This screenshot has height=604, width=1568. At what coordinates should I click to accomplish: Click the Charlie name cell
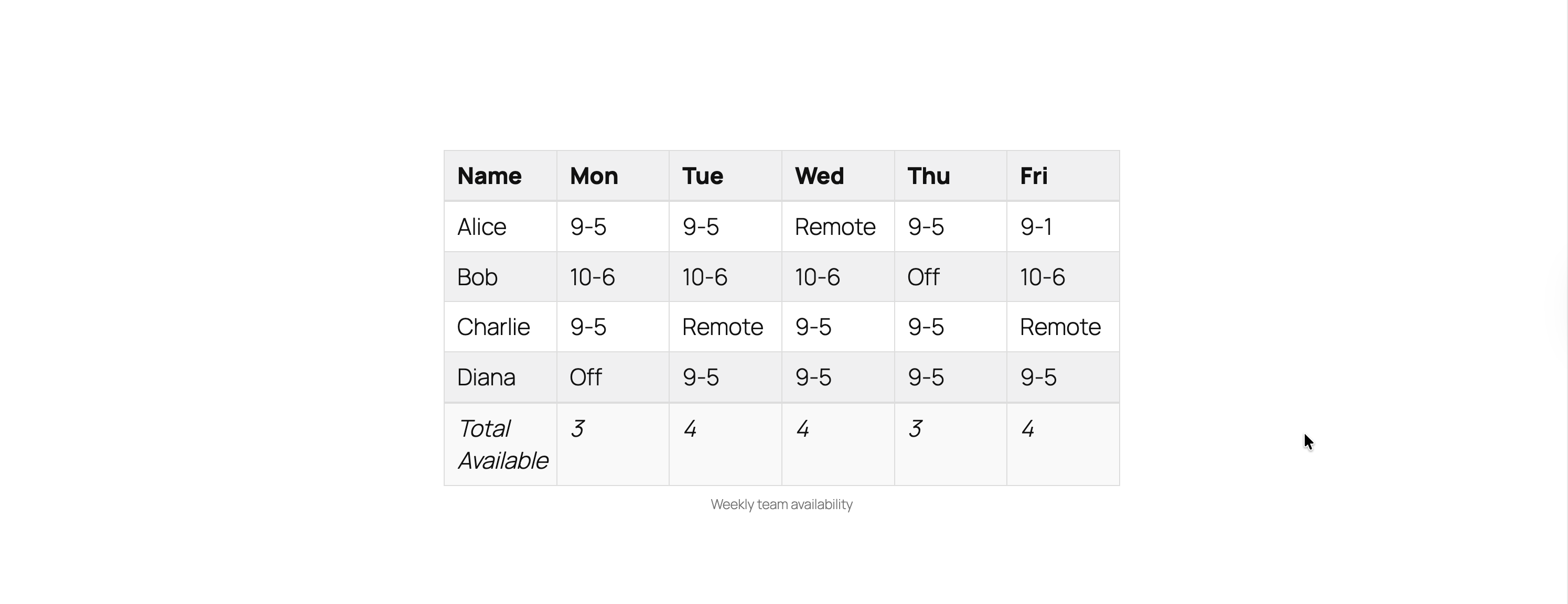point(500,327)
